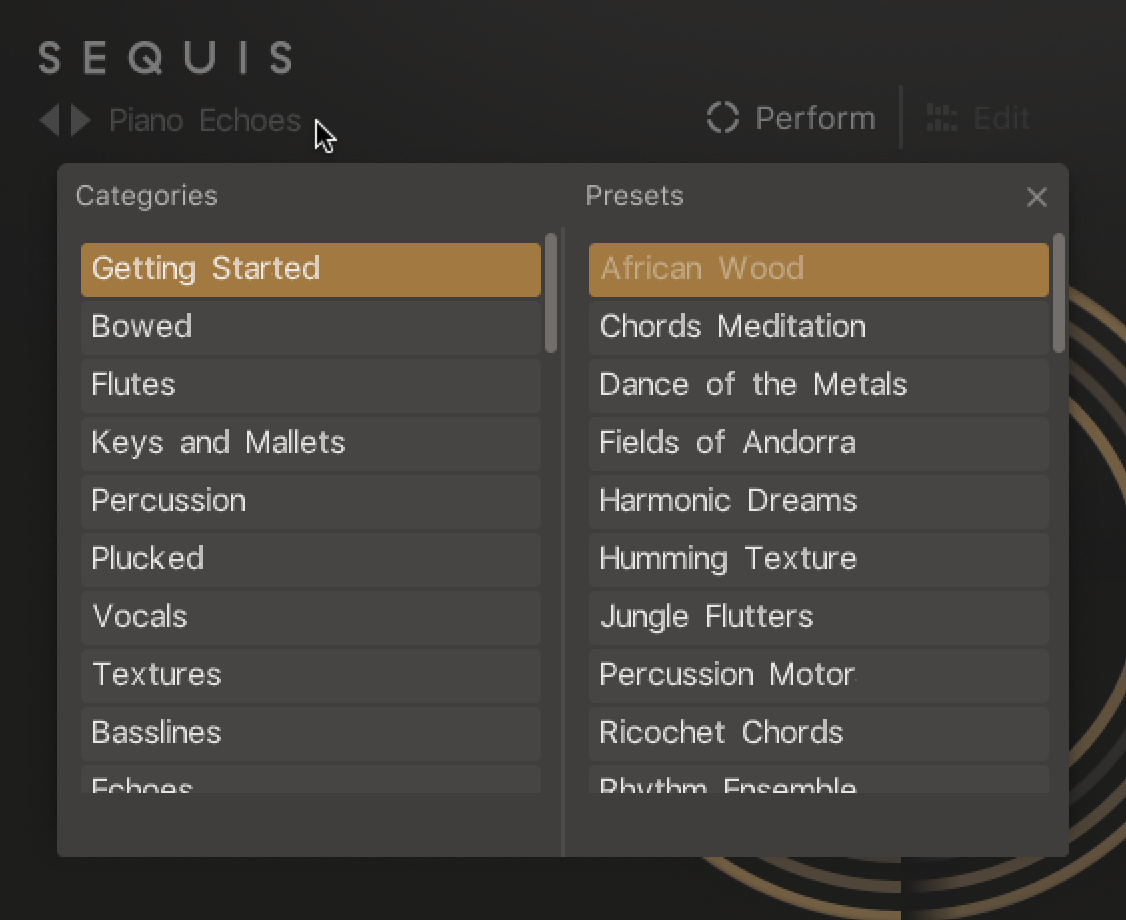1126x920 pixels.
Task: Click the Perform mode circular icon
Action: (721, 118)
